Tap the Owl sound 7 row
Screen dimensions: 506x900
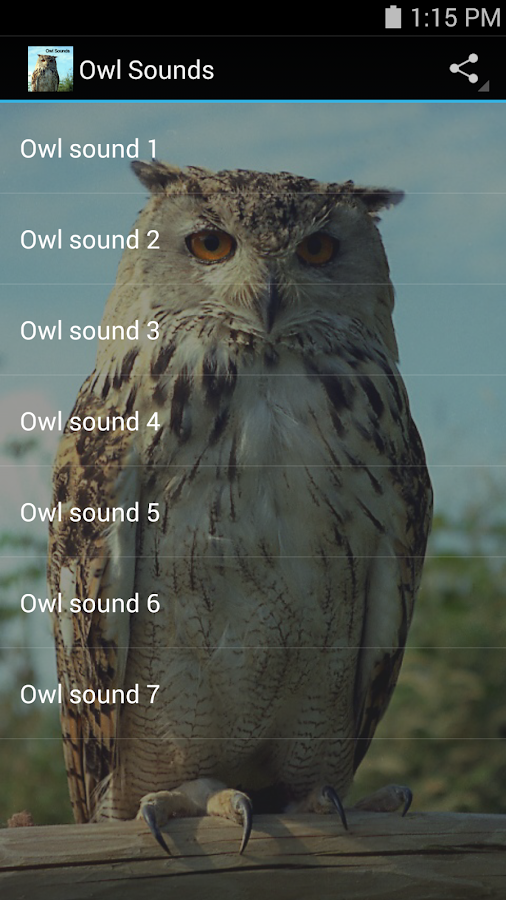tap(253, 693)
